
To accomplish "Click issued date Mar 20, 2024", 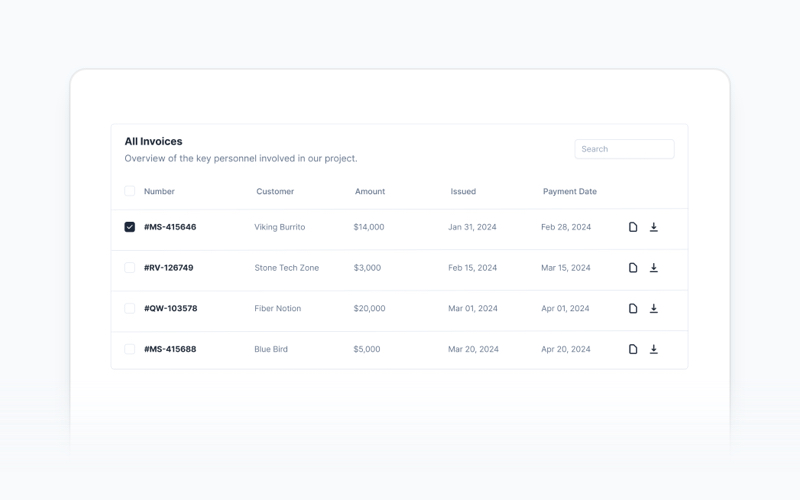I will tap(473, 349).
